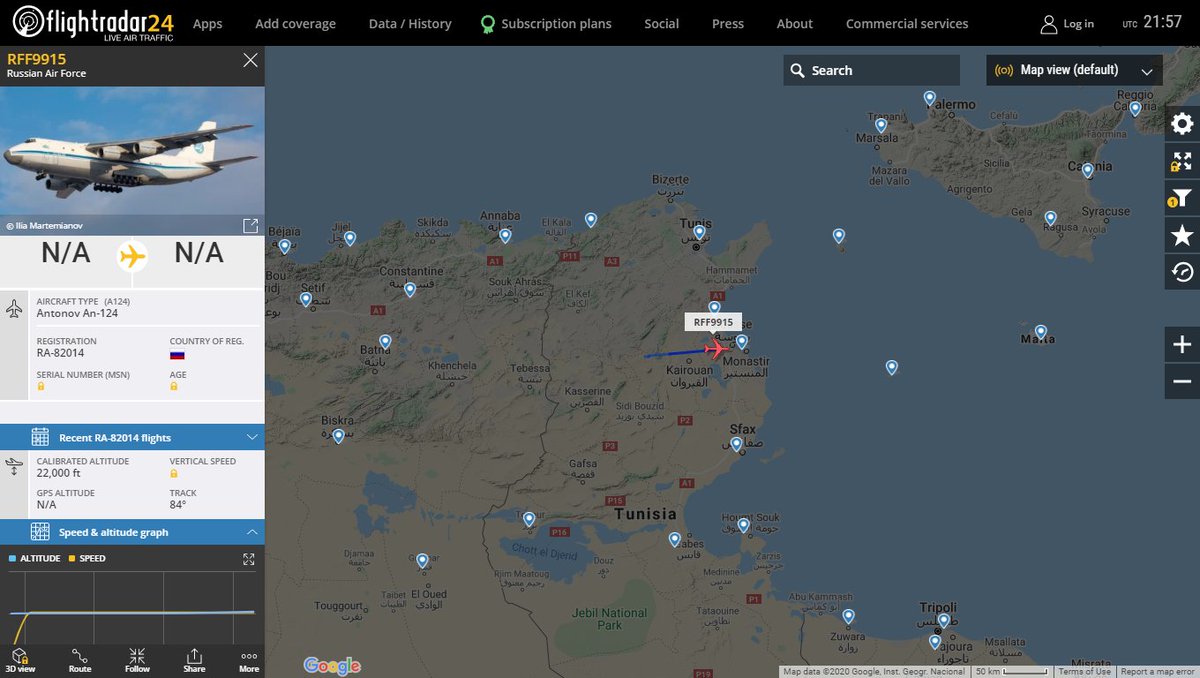Open the flight filters funnel icon
Screen dimensions: 1200x678
[1182, 198]
